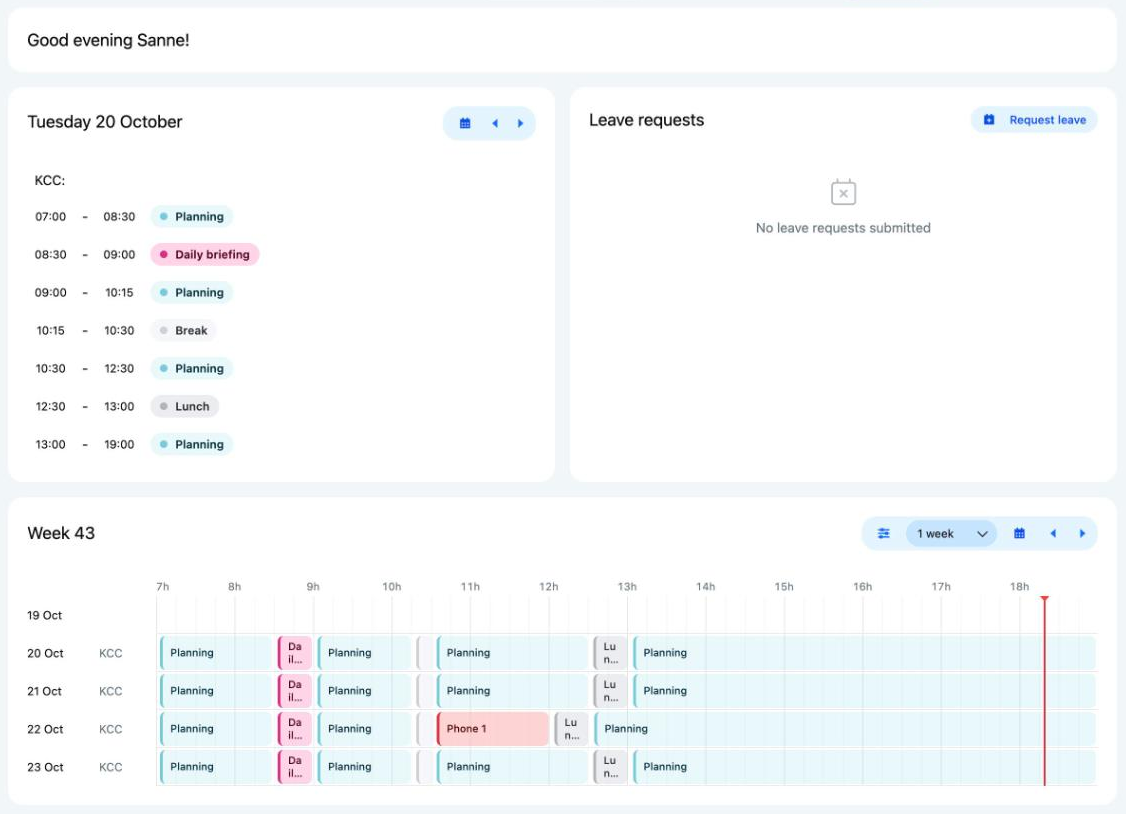The width and height of the screenshot is (1126, 814).
Task: Go to previous week in Week 43 panel
Action: pyautogui.click(x=1053, y=533)
